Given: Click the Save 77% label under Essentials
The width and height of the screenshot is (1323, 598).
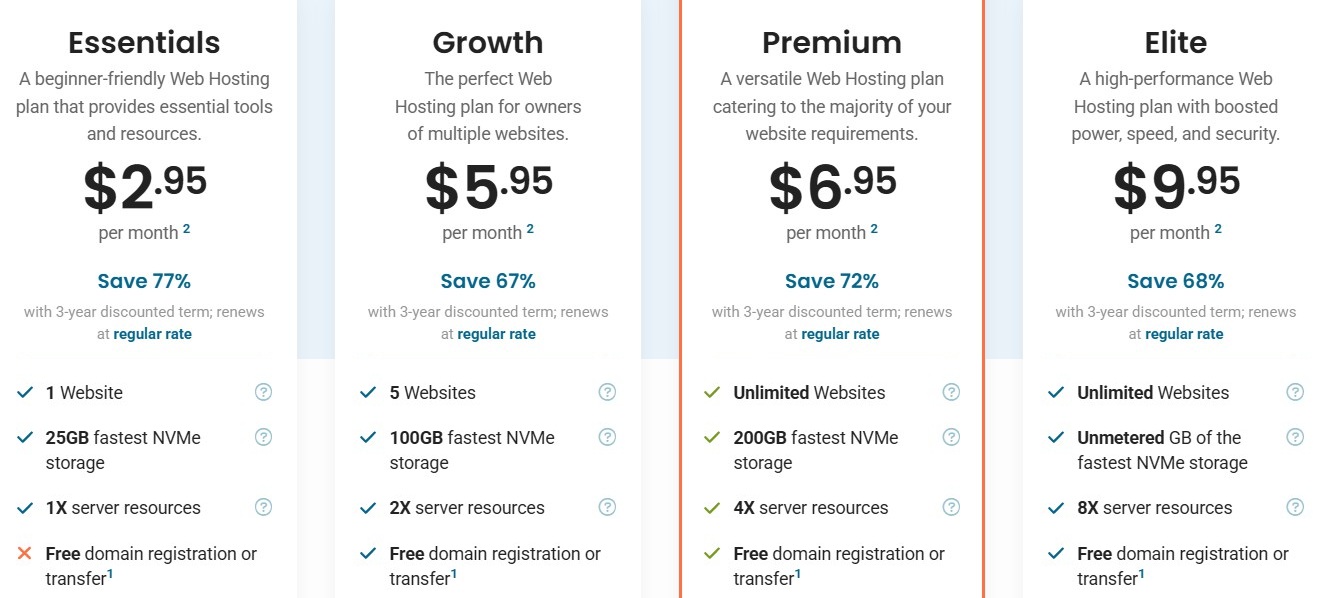Looking at the screenshot, I should [144, 281].
